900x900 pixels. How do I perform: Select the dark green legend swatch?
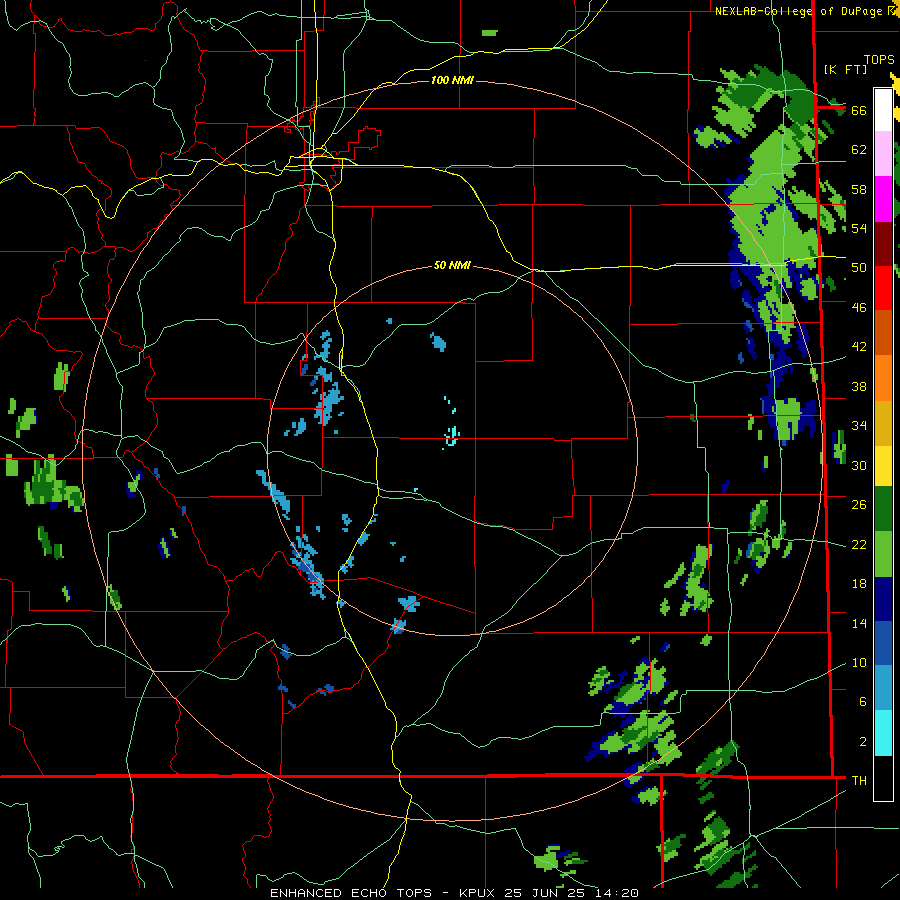pos(883,509)
